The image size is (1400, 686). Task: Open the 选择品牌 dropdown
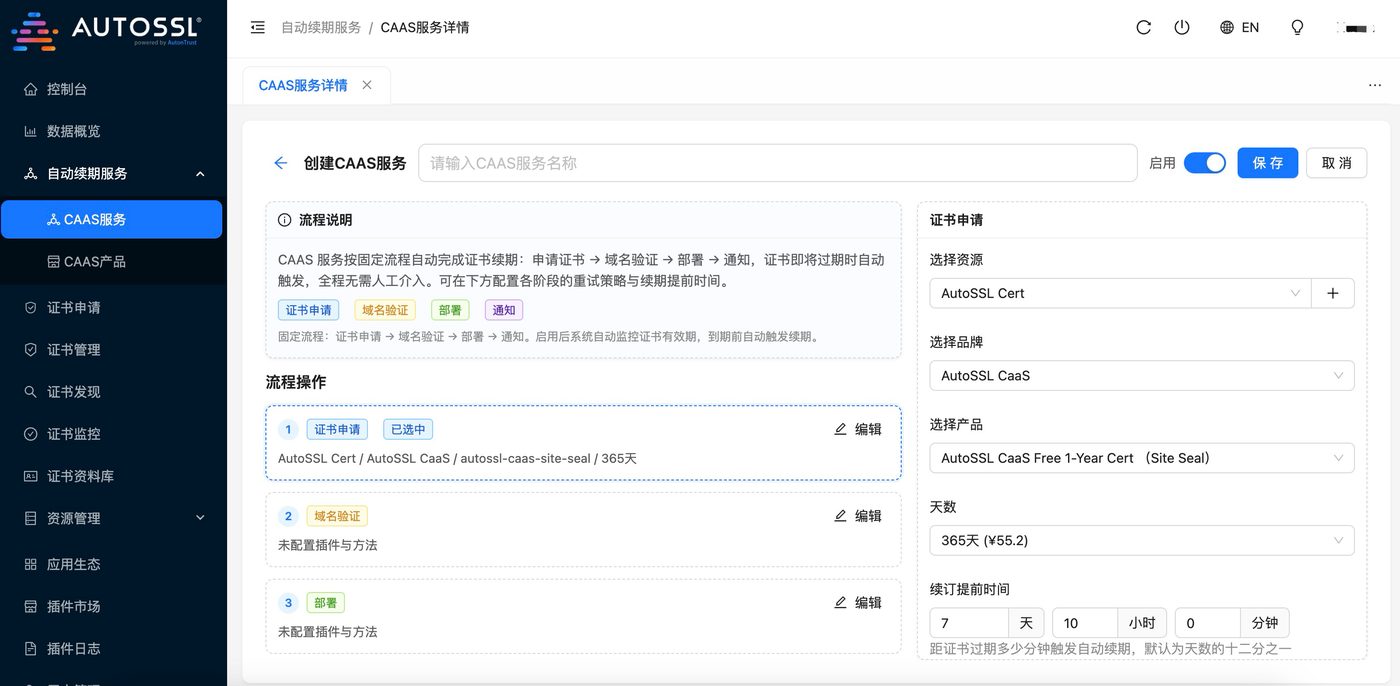[1142, 376]
